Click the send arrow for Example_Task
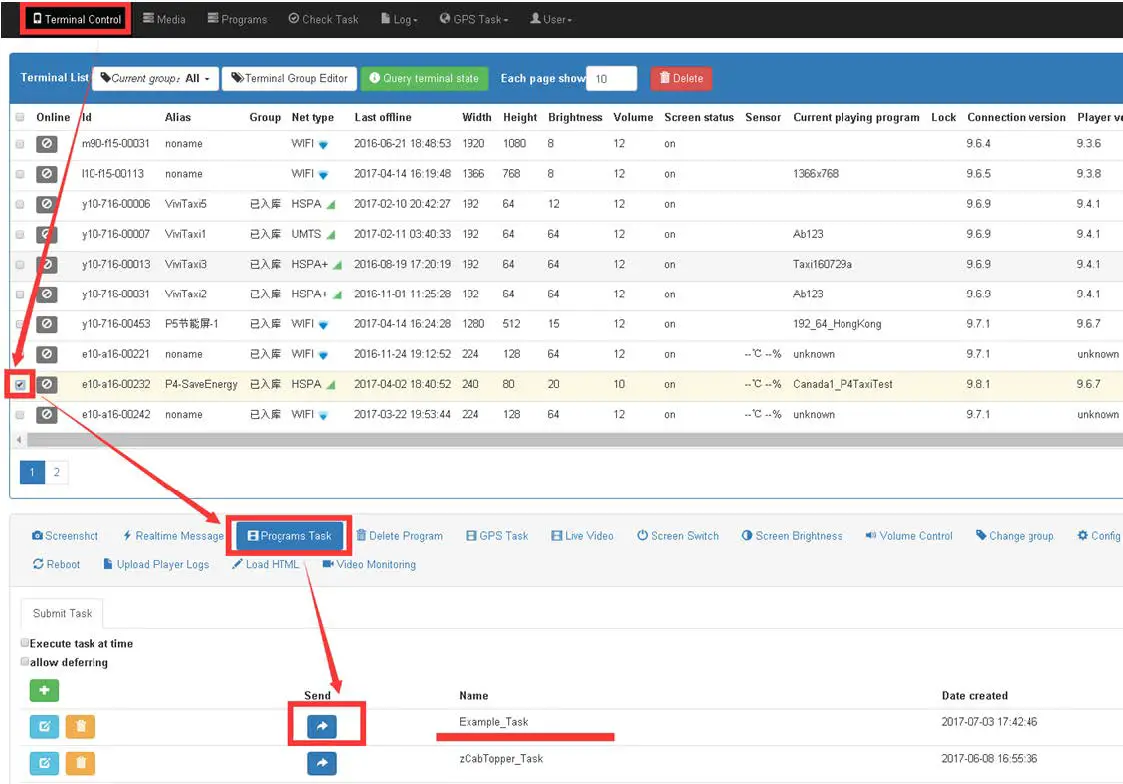Viewport: 1123px width, 784px height. coord(321,727)
